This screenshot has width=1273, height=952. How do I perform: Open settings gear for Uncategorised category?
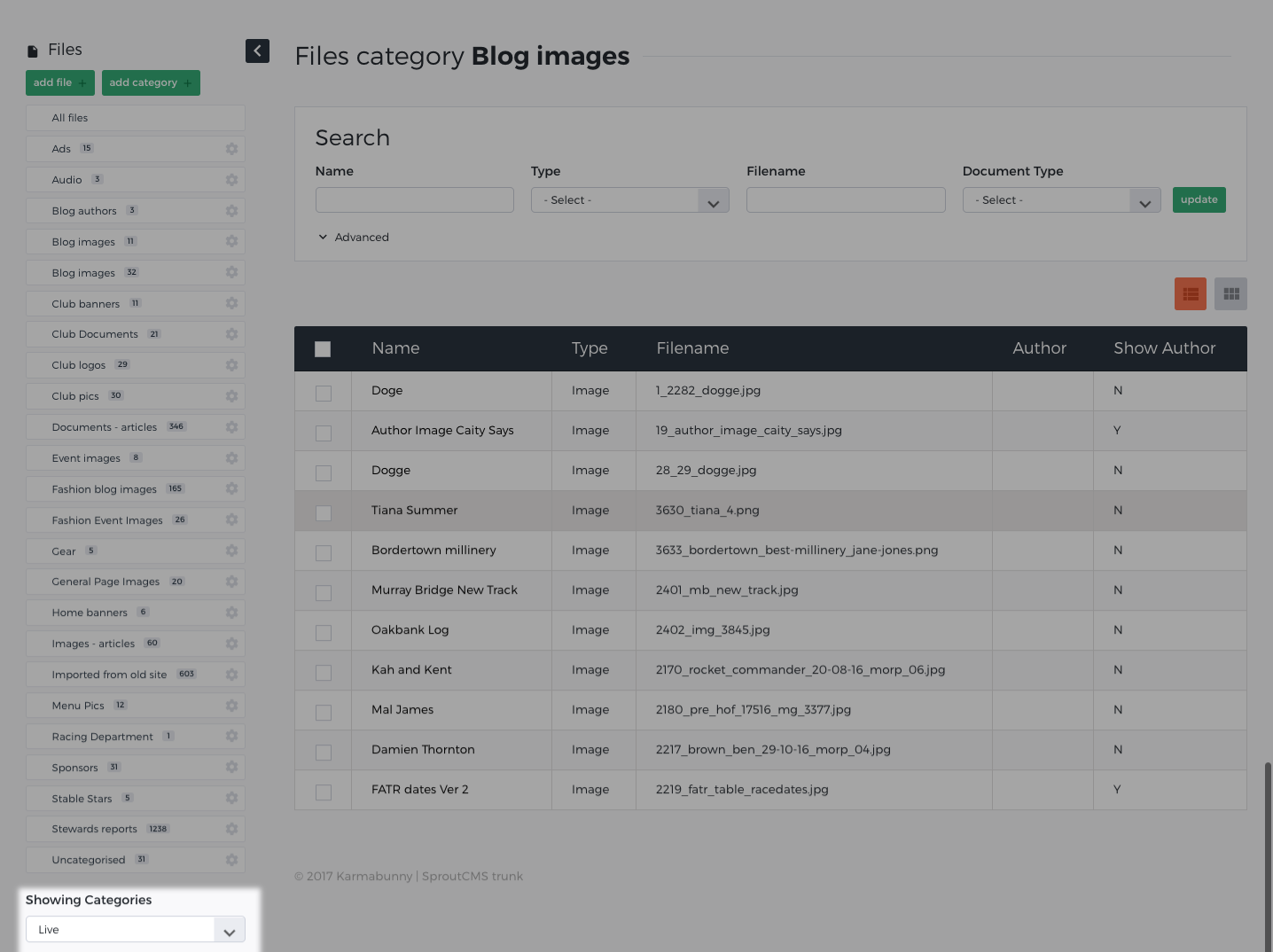click(x=231, y=860)
